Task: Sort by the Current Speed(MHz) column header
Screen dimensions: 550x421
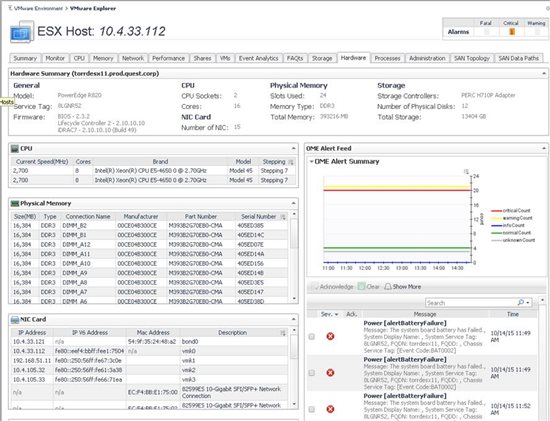Action: (x=42, y=162)
